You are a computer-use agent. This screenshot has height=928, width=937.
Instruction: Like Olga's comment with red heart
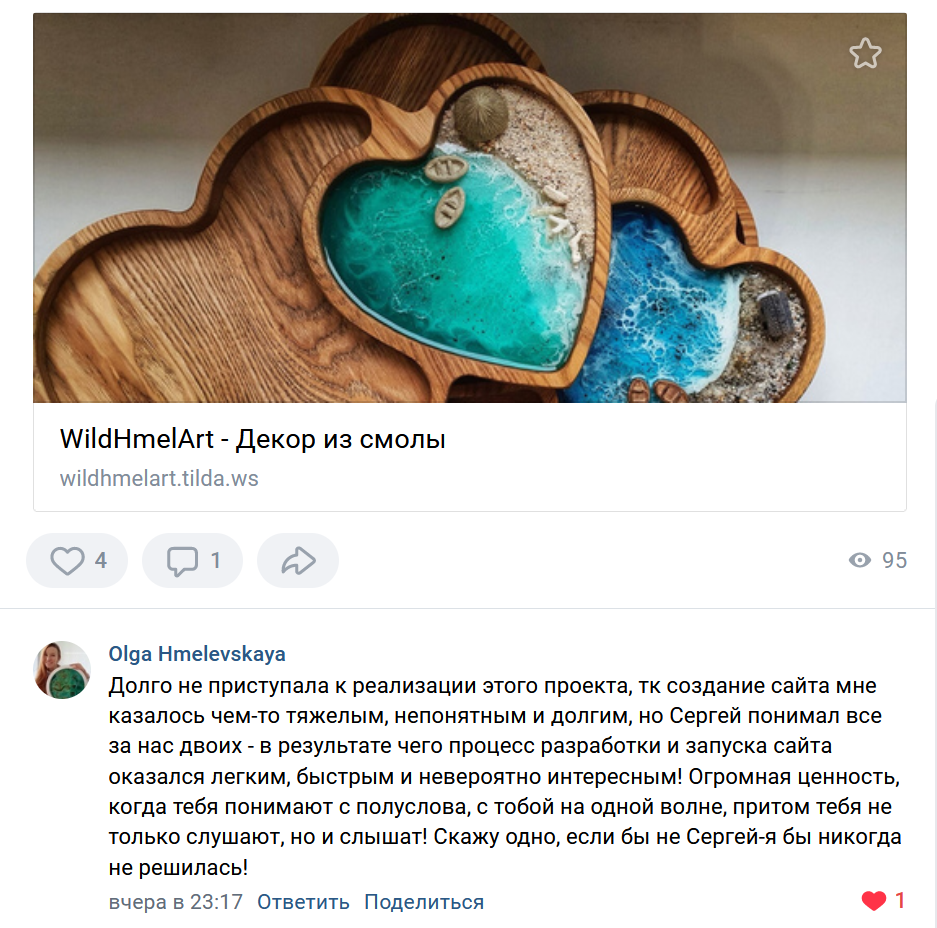tap(874, 901)
